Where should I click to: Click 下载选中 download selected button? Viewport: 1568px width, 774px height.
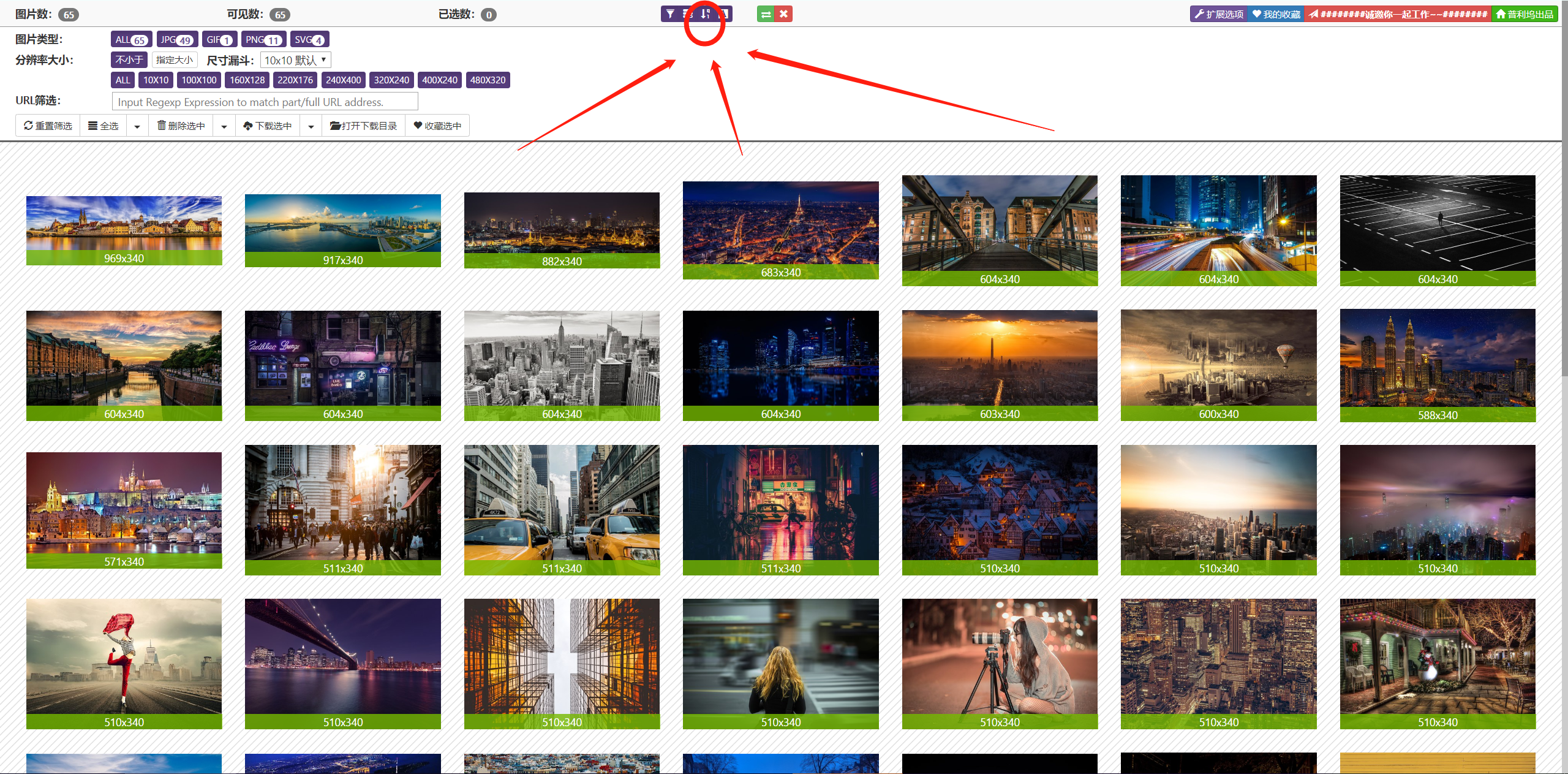click(268, 126)
